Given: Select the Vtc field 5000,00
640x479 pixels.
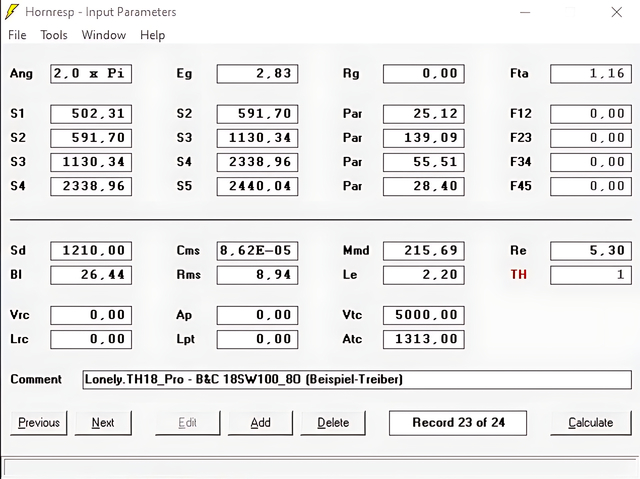Looking at the screenshot, I should (x=424, y=315).
